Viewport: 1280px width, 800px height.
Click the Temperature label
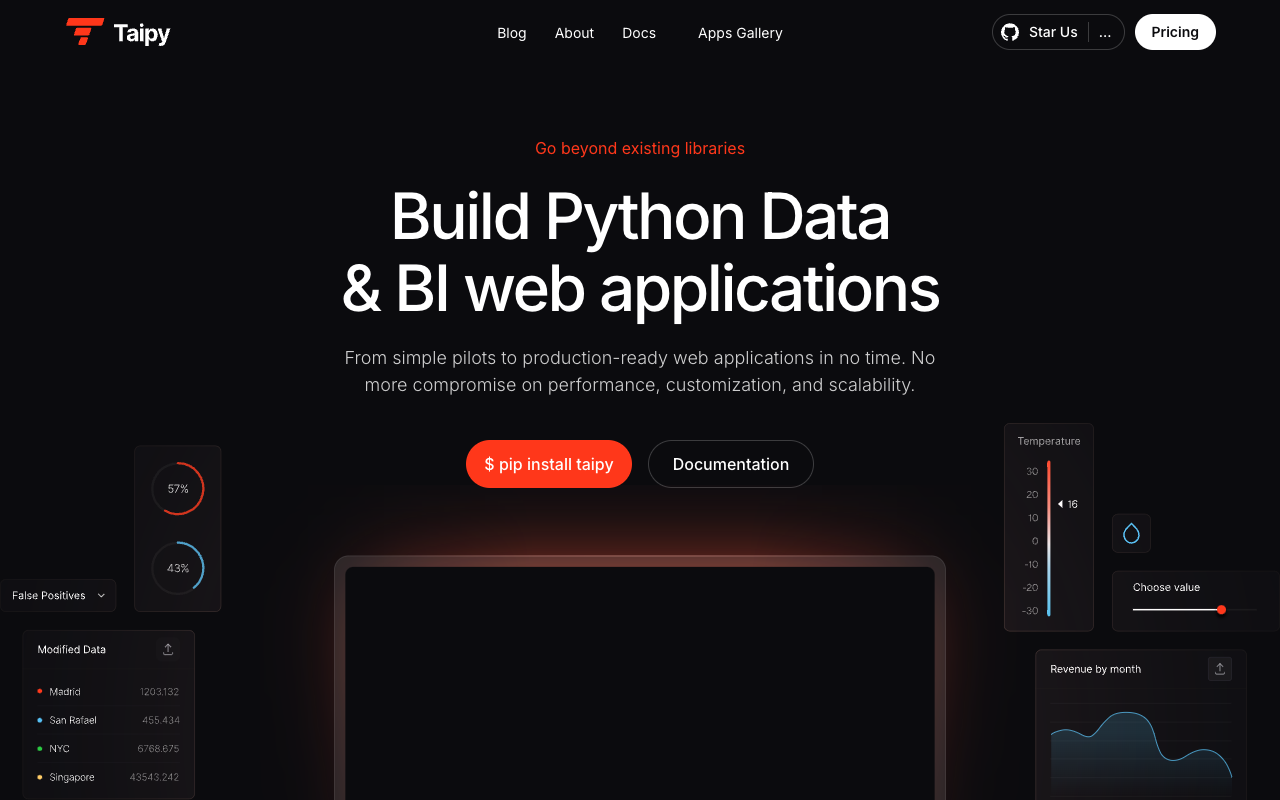point(1049,441)
